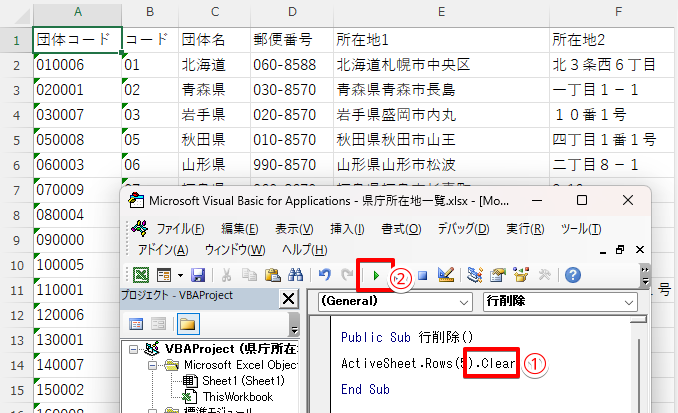Click the View Microsoft Excel toolbar icon
Screen dimensions: 678x413
(x=141, y=275)
